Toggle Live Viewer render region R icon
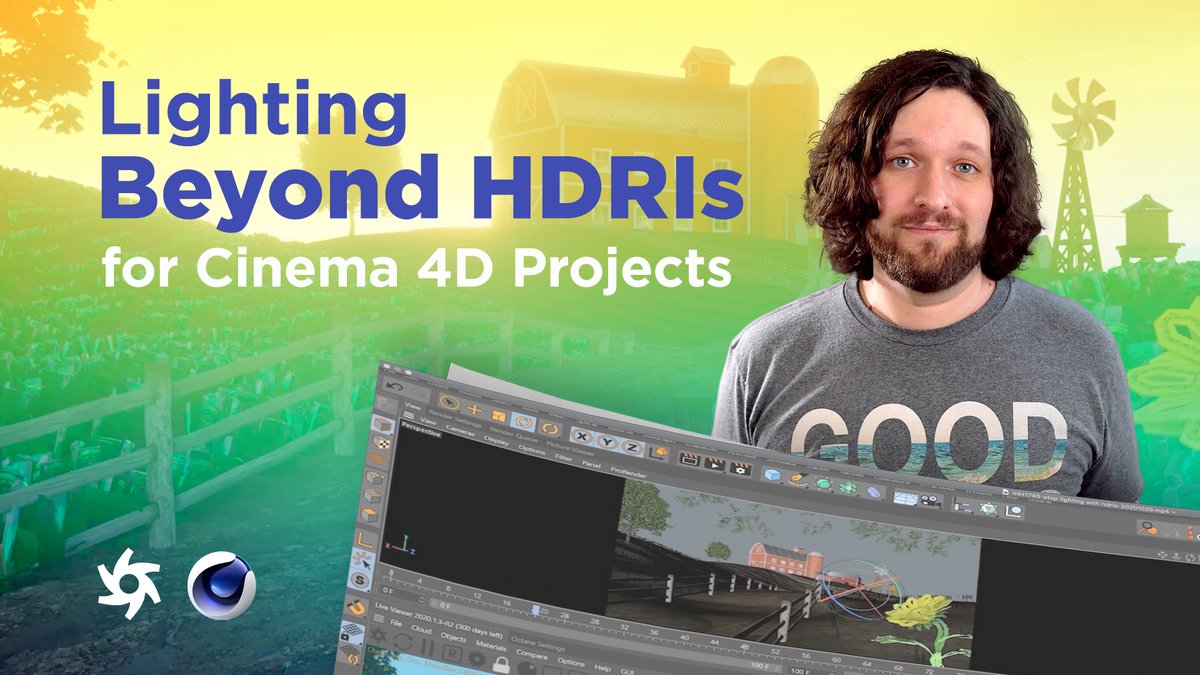This screenshot has width=1200, height=675. point(452,653)
